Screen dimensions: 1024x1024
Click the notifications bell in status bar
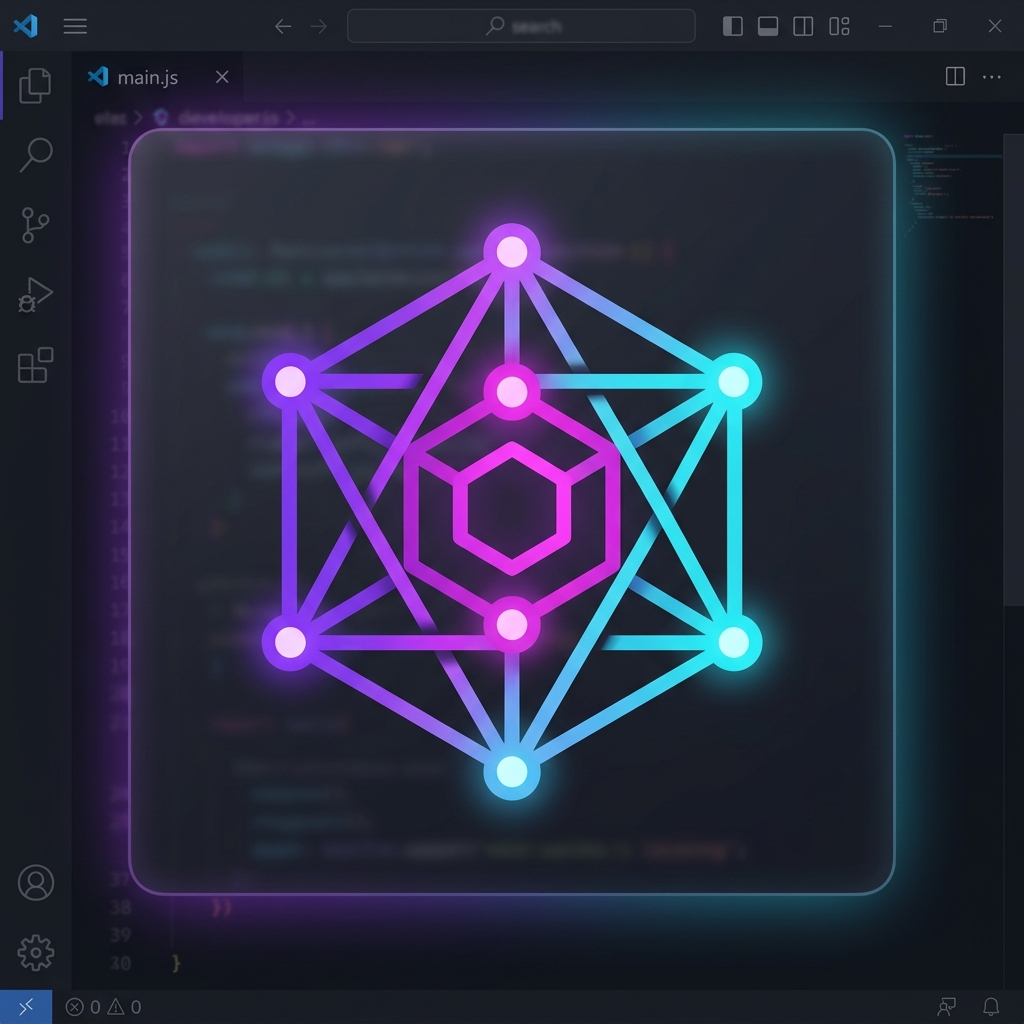coord(991,1006)
